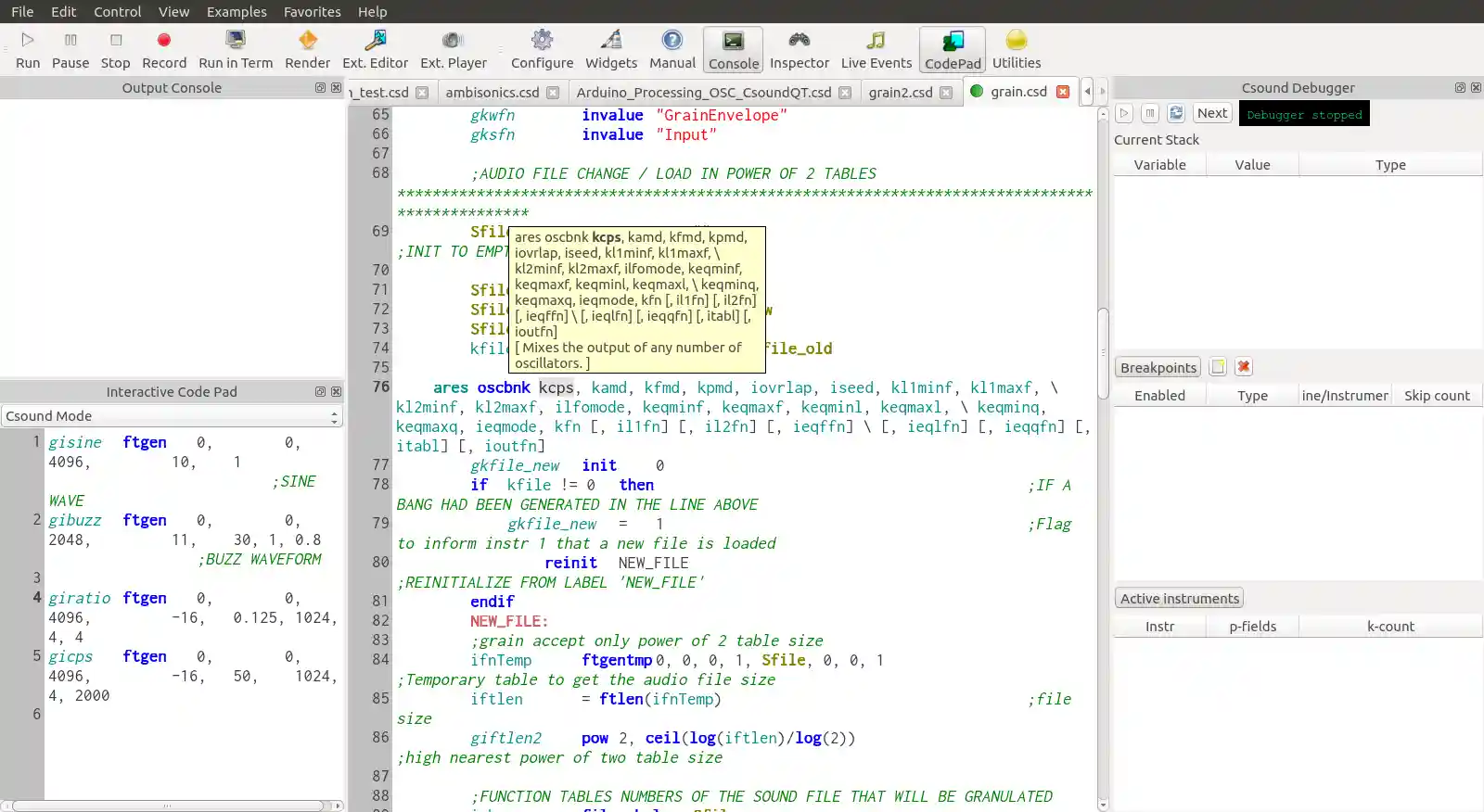Float the Interactive Code Pad panel

[320, 391]
